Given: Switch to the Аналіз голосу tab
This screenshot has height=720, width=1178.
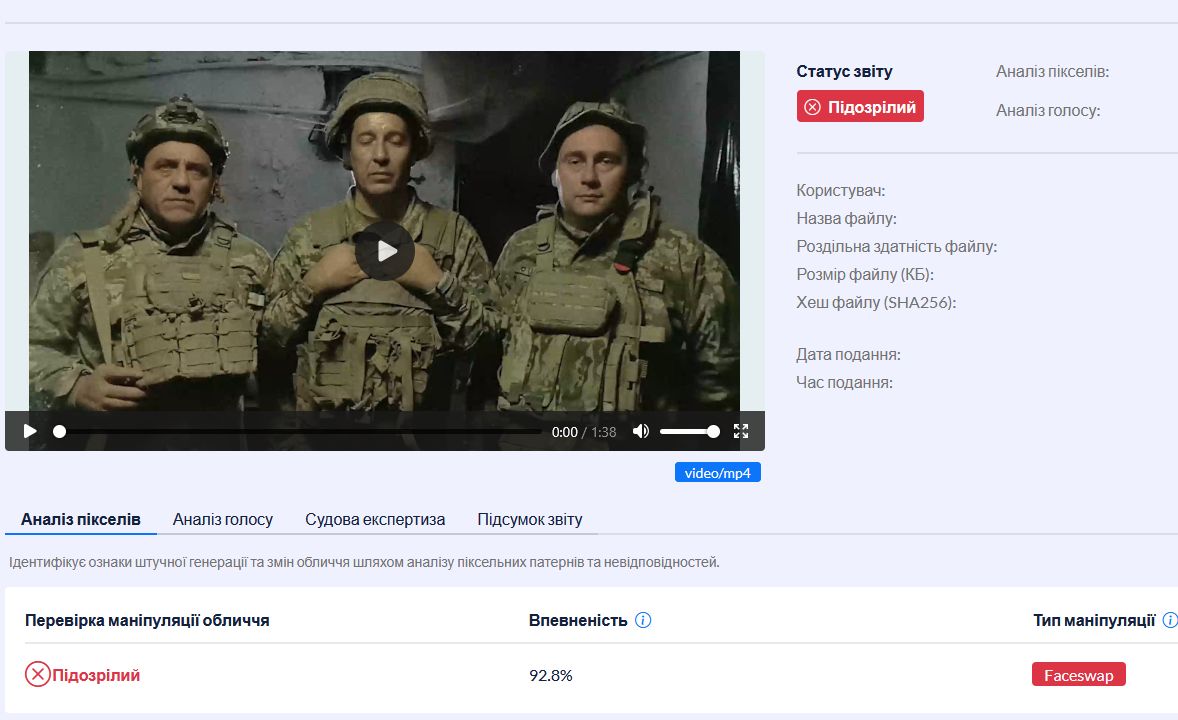Looking at the screenshot, I should (x=222, y=519).
